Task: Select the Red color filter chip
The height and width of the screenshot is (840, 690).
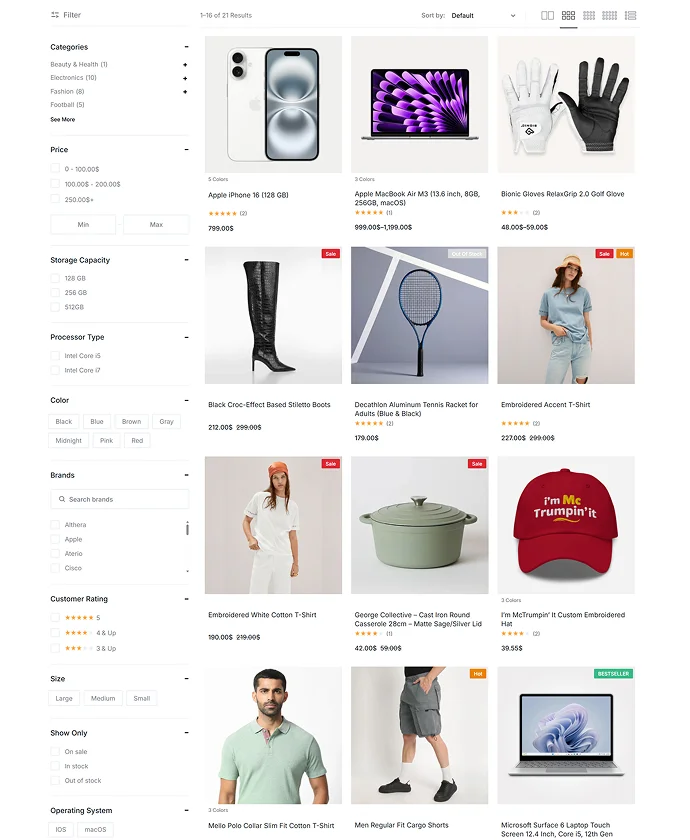Action: click(137, 440)
